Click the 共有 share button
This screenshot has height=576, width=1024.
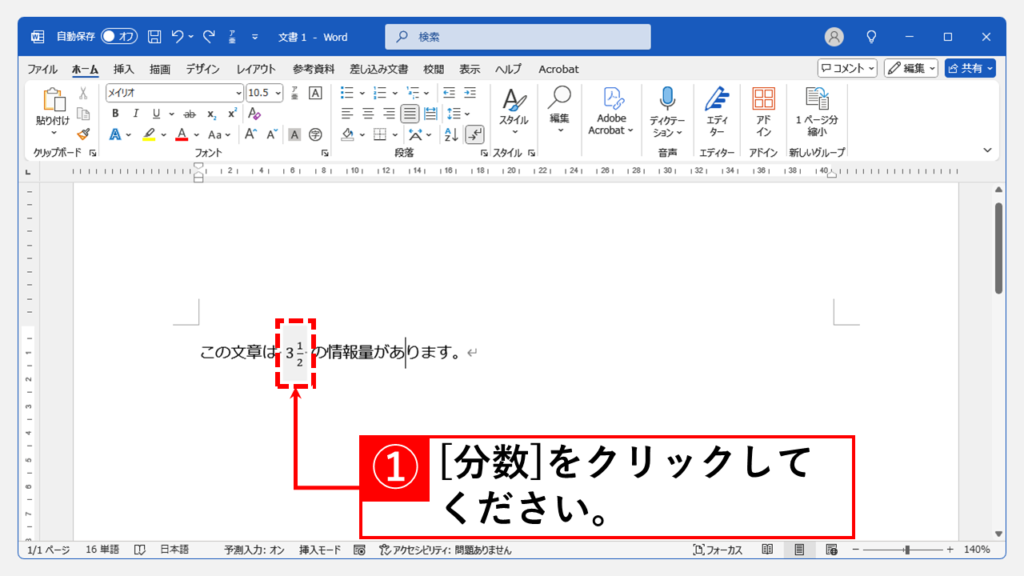pyautogui.click(x=970, y=68)
